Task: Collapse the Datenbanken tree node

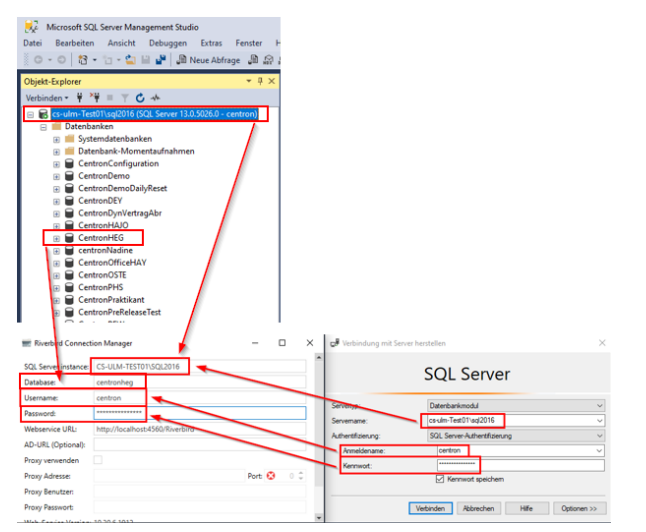Action: 43,127
